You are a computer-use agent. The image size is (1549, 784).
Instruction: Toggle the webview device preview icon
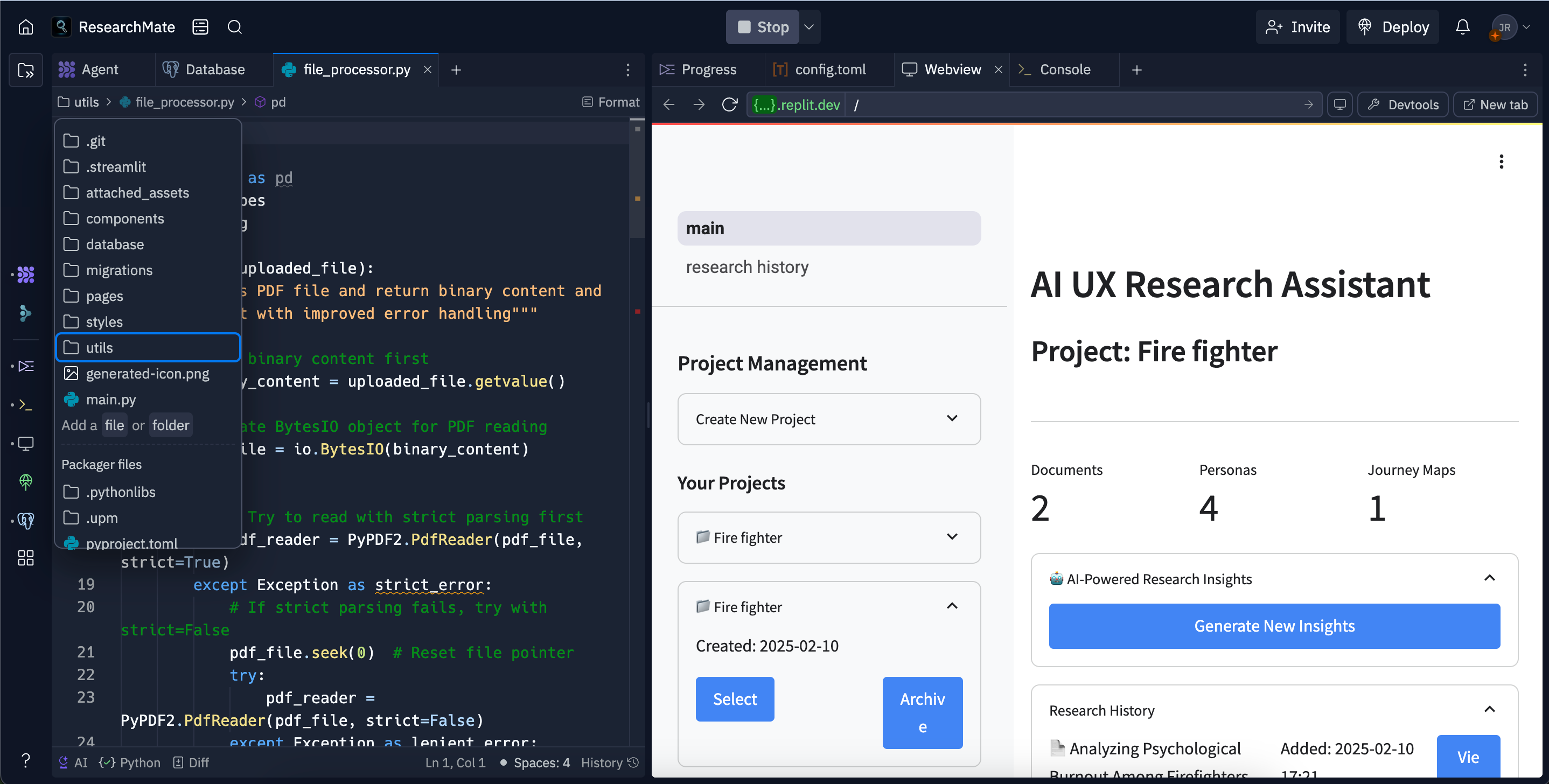pos(1339,104)
